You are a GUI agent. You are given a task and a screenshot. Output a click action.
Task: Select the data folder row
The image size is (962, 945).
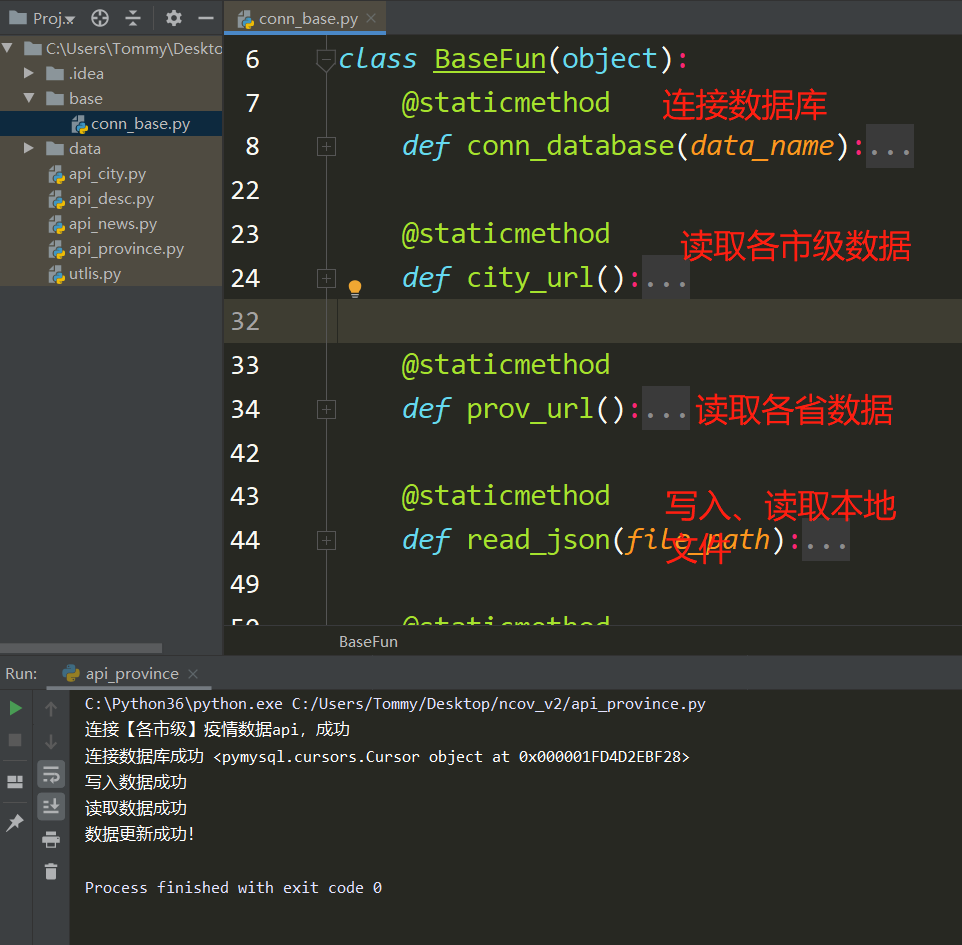110,148
